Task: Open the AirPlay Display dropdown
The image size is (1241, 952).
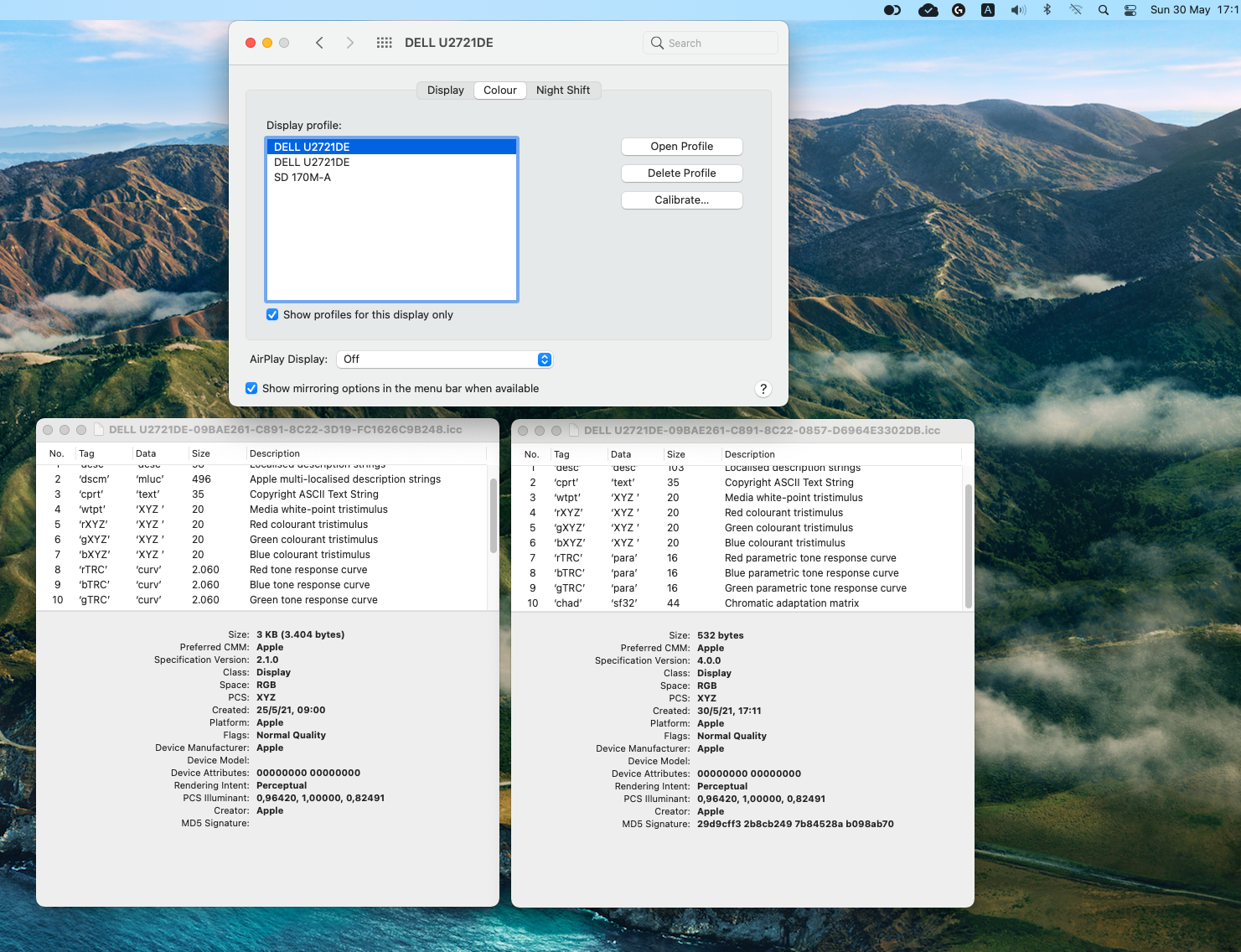Action: [x=444, y=360]
